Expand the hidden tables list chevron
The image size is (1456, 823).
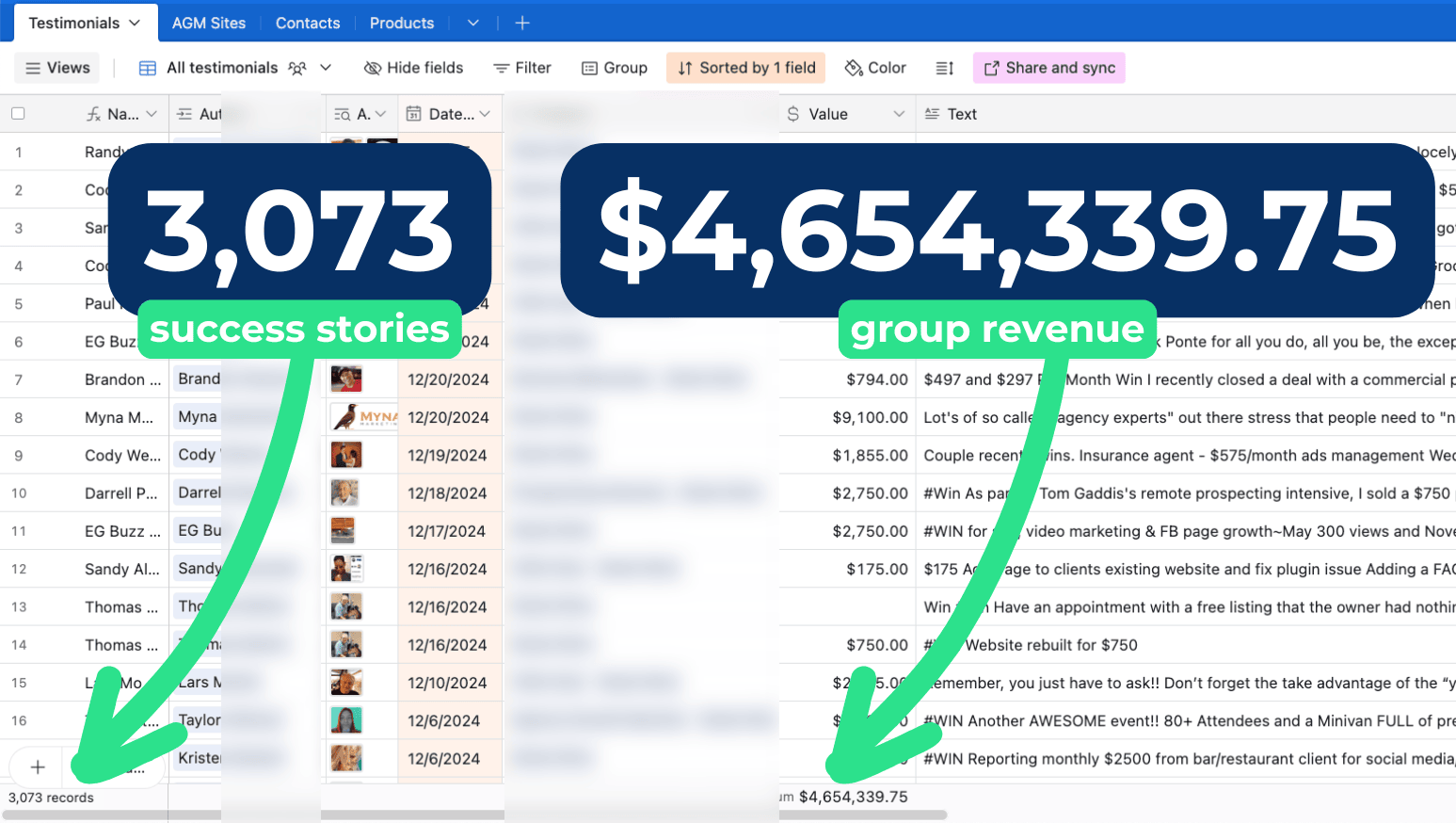coord(473,23)
